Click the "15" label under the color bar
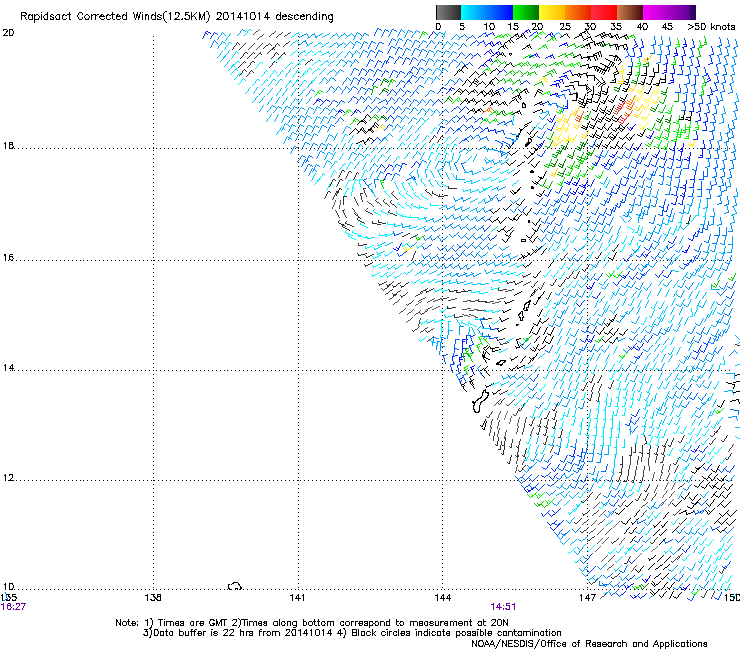740x650 pixels. click(x=513, y=26)
